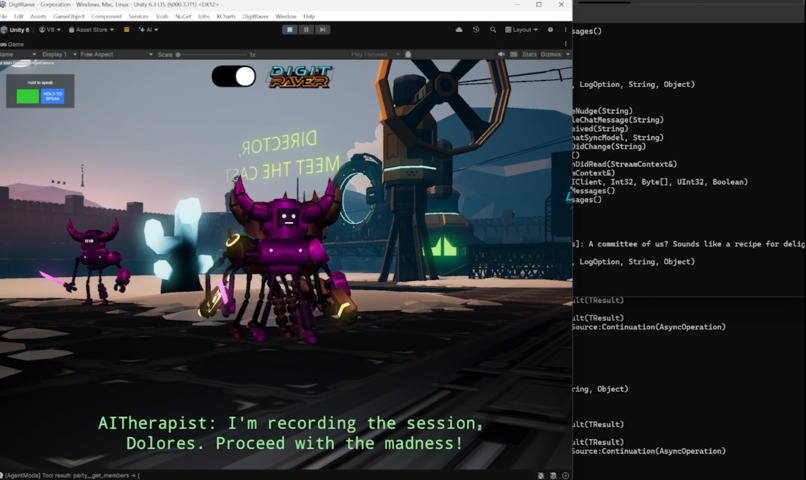Open the GameObject menu

pos(69,16)
